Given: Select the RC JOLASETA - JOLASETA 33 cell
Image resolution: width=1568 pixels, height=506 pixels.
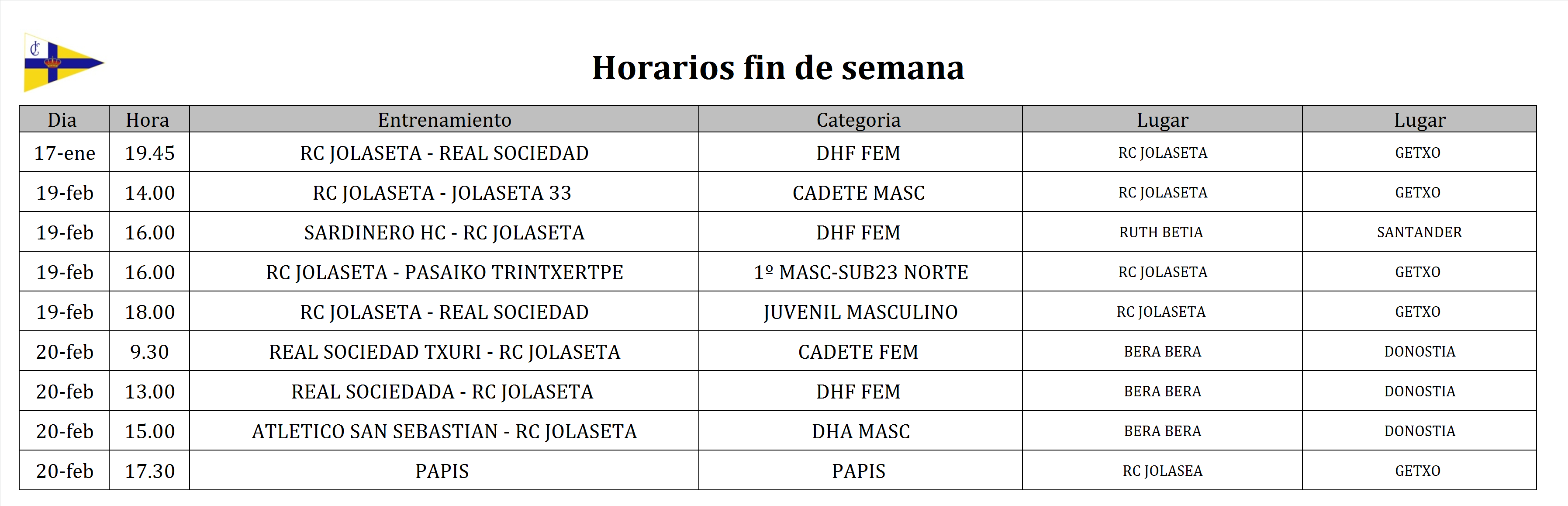Looking at the screenshot, I should coord(442,192).
